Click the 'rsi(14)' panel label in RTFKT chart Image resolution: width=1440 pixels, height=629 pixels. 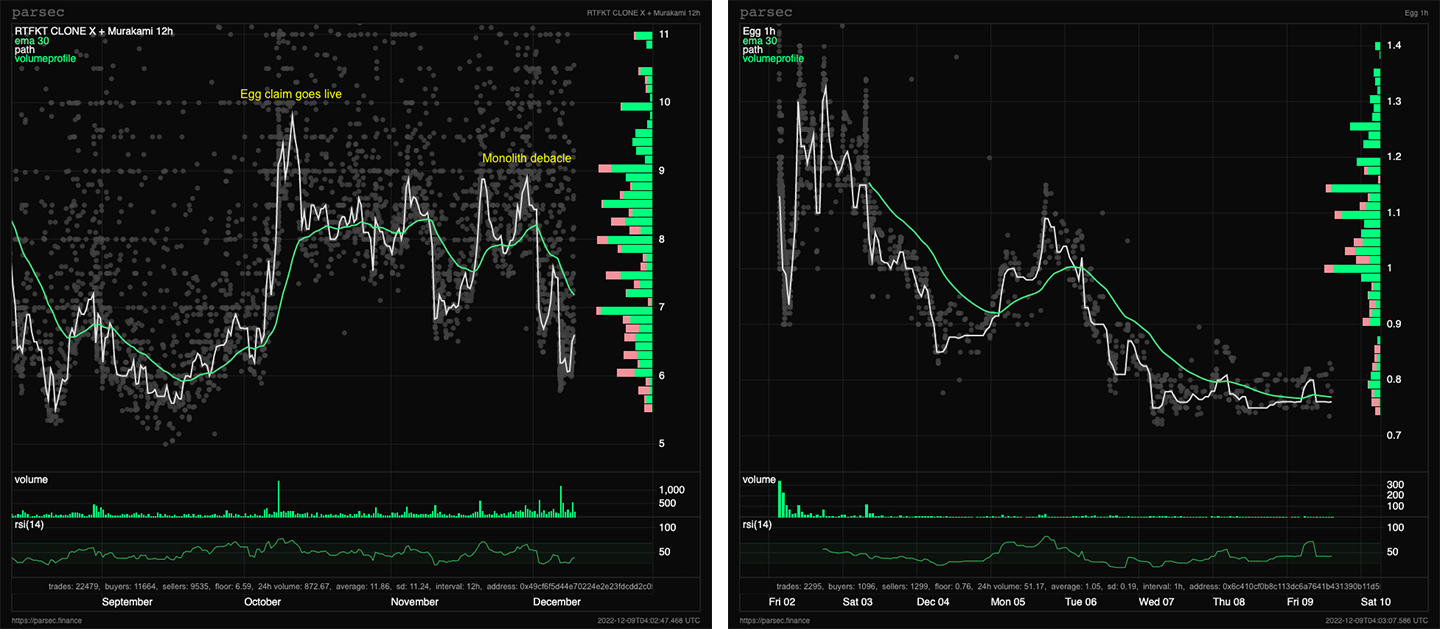(x=29, y=524)
